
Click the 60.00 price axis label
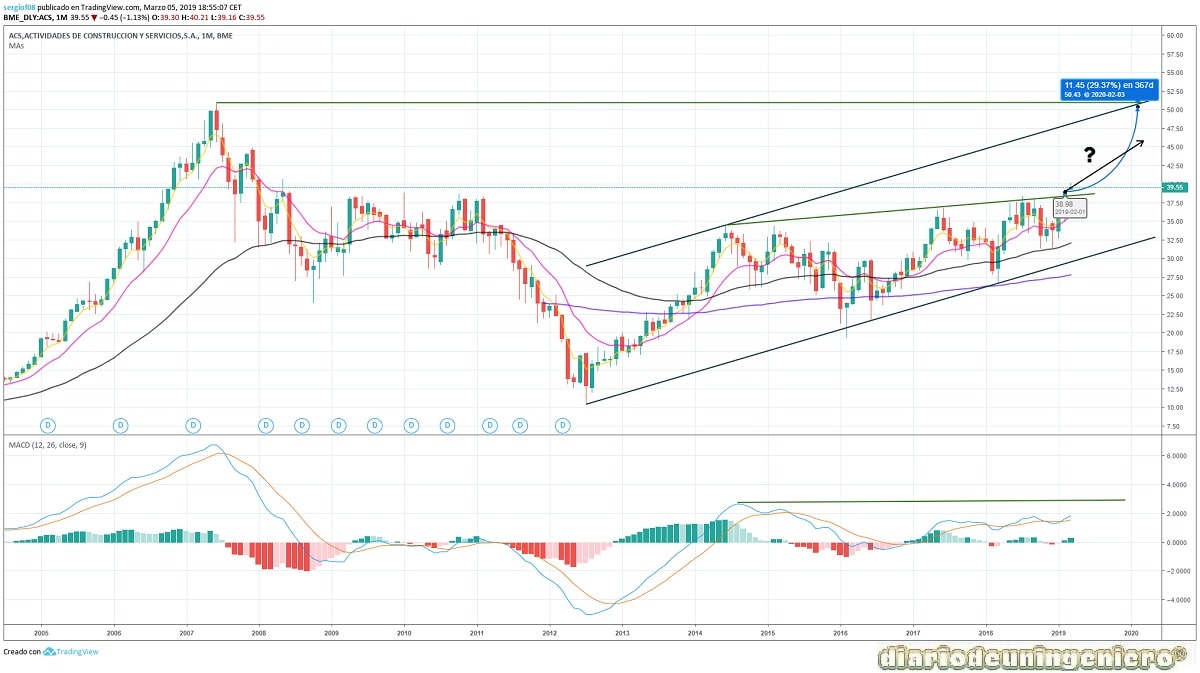pyautogui.click(x=1174, y=35)
